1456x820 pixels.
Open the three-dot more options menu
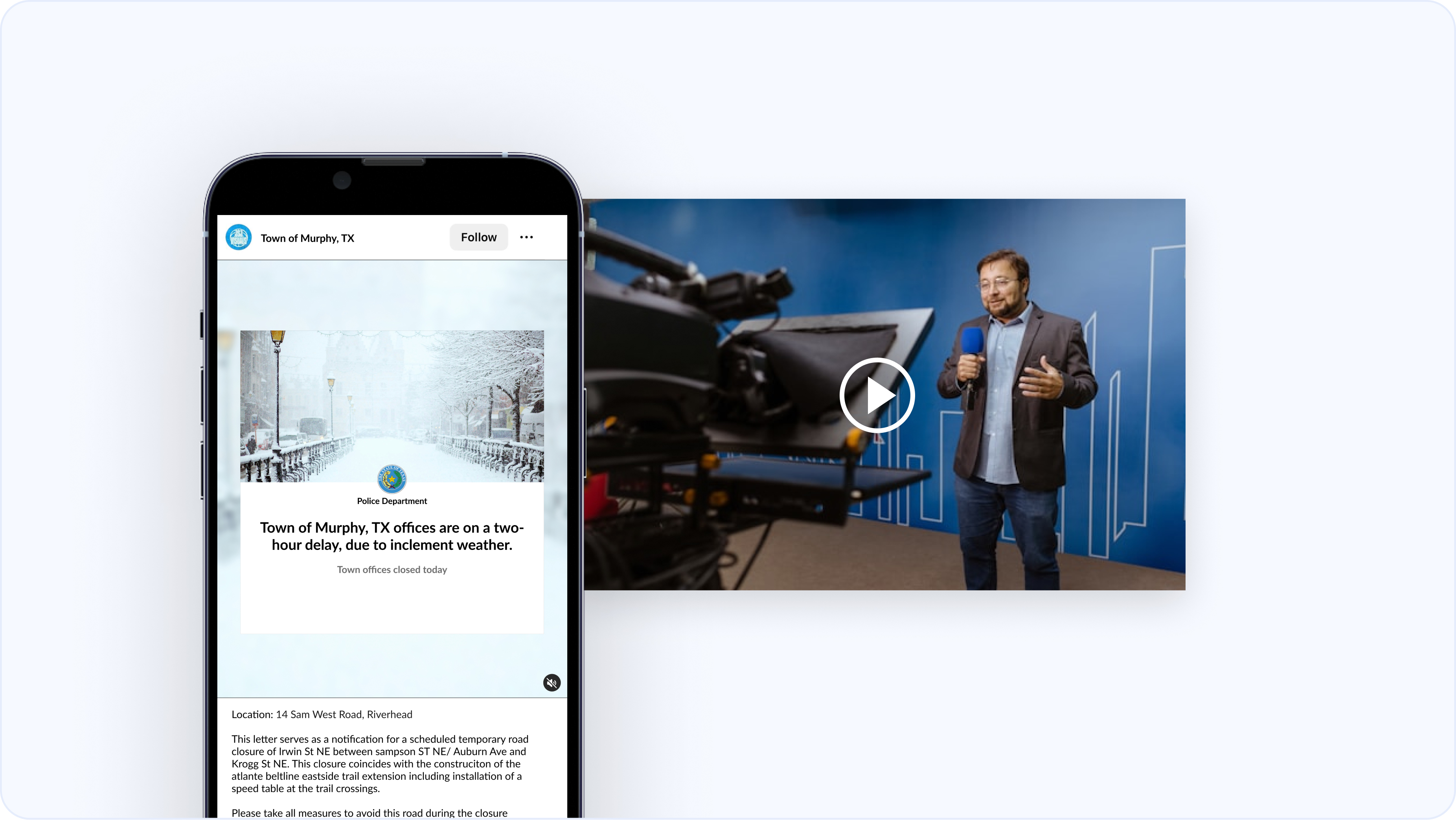tap(526, 237)
